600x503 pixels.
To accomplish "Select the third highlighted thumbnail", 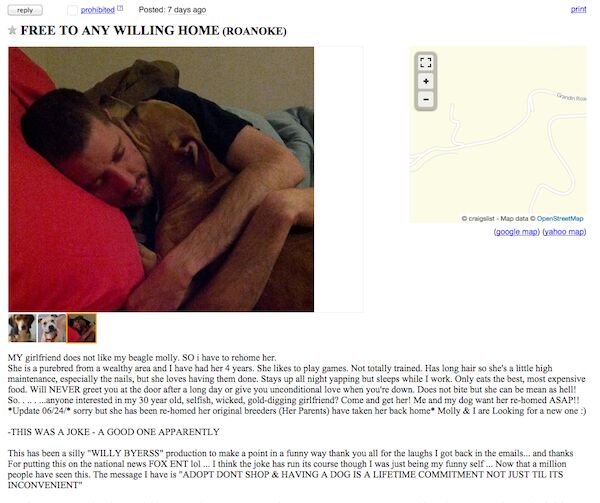I will pos(82,328).
